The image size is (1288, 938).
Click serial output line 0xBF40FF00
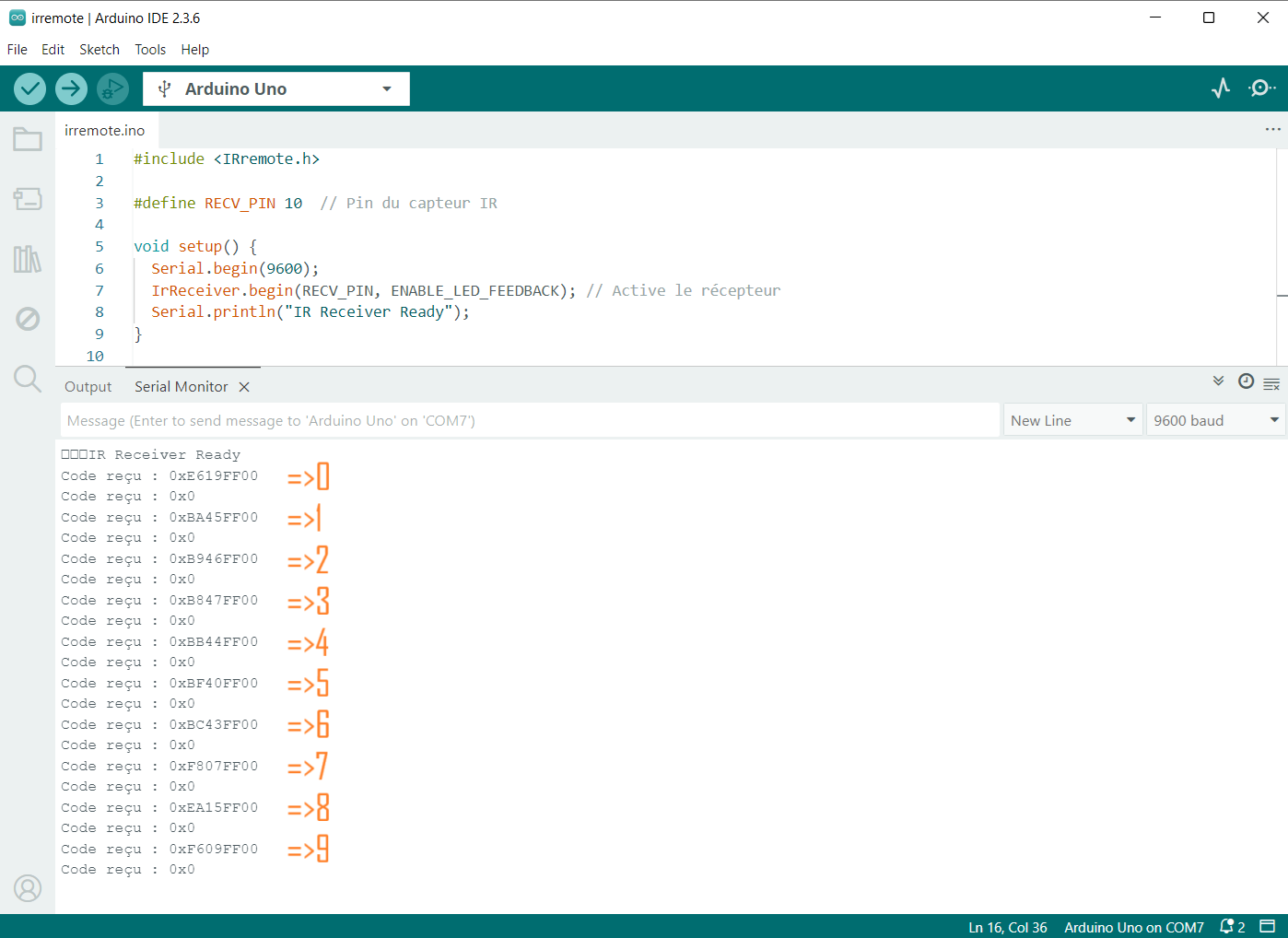(159, 683)
